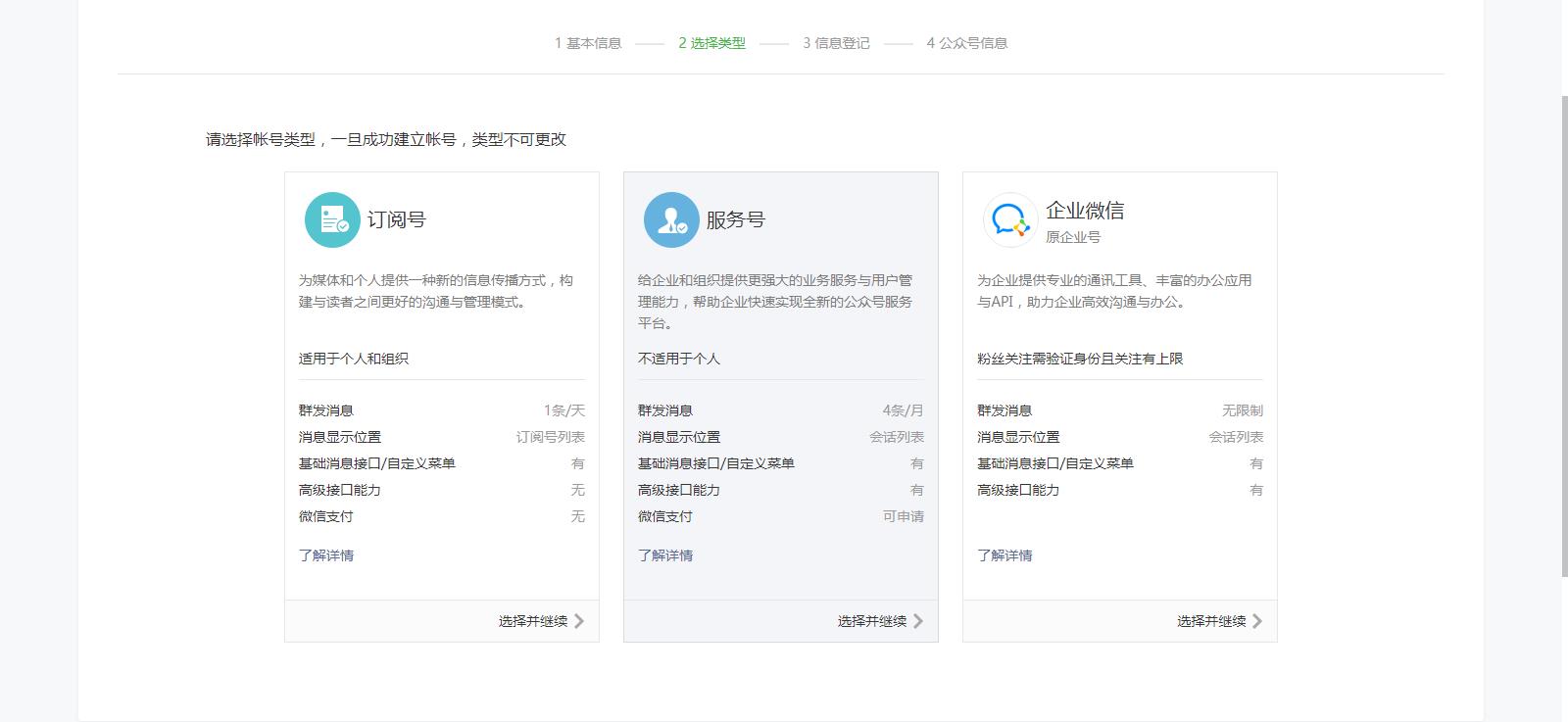
Task: Click the 请选择帐号类型 instruction heading
Action: (386, 139)
